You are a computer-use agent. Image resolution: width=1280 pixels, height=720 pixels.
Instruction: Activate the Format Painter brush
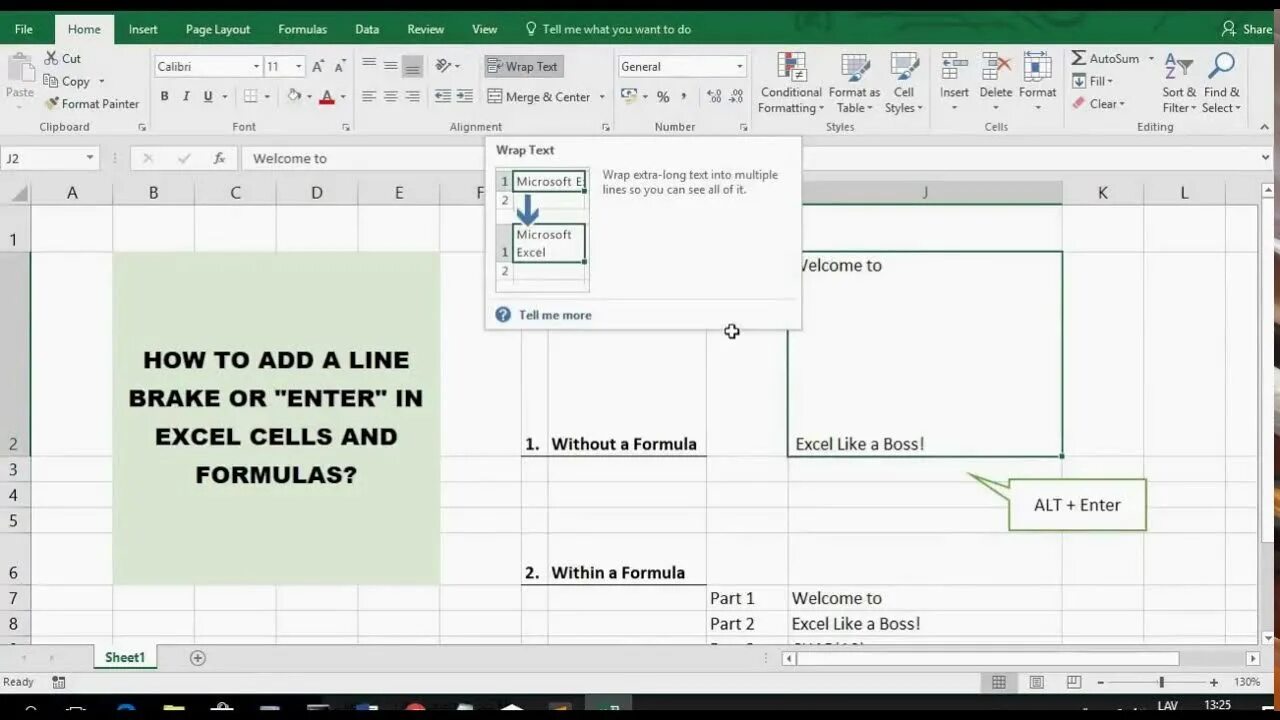(92, 103)
